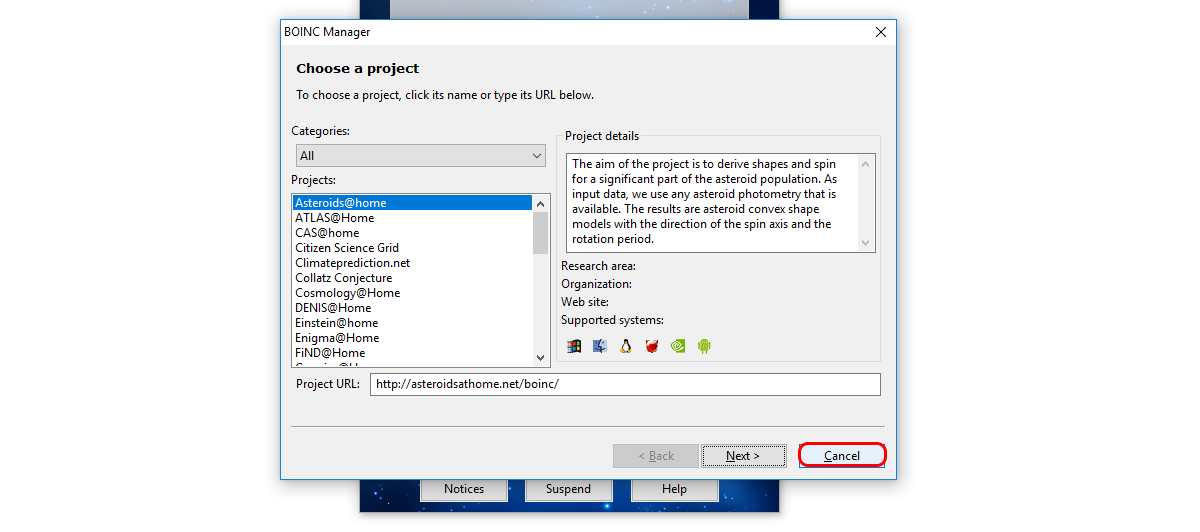The image size is (1200, 532).
Task: Click the Next button
Action: point(743,456)
